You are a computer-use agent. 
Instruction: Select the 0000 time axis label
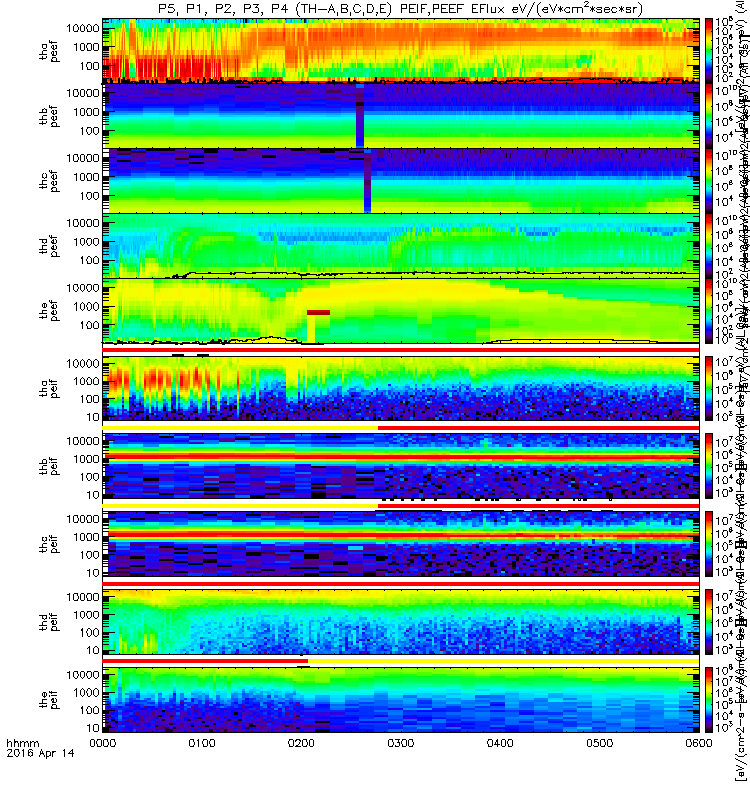point(103,743)
